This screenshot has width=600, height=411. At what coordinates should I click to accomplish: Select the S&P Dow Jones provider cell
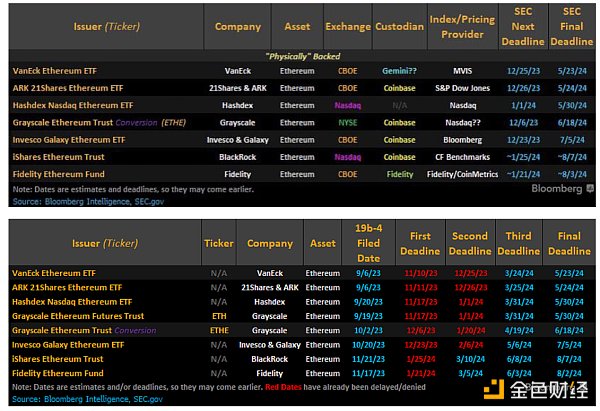pyautogui.click(x=463, y=89)
